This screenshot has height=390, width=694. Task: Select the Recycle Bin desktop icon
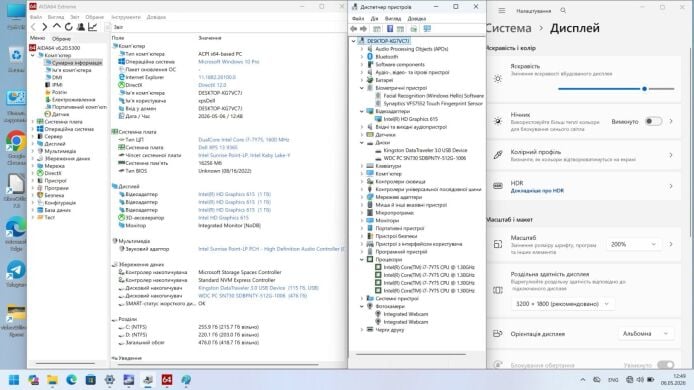(16, 60)
